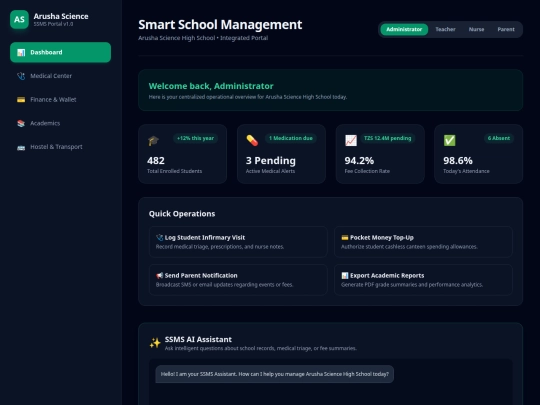Viewport: 540px width, 405px height.
Task: Click the +12% this year badge
Action: tap(195, 138)
